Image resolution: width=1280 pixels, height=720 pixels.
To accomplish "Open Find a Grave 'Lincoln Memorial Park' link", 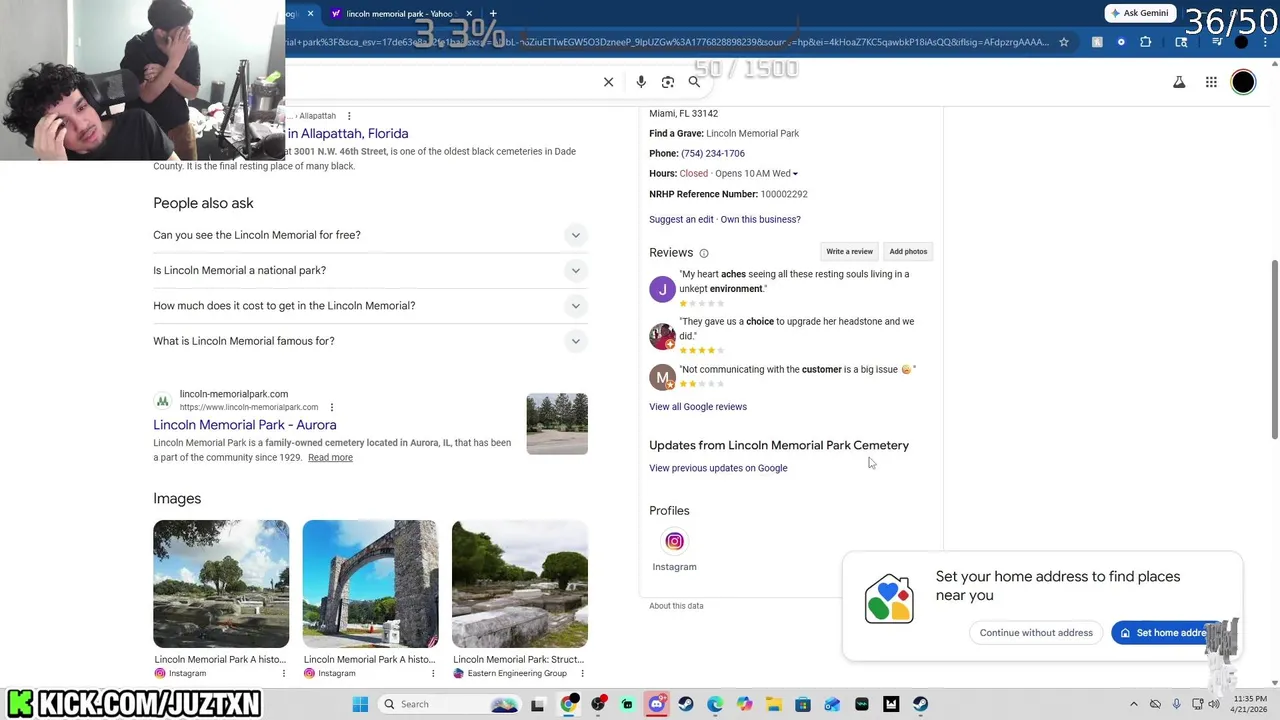I will tap(753, 133).
